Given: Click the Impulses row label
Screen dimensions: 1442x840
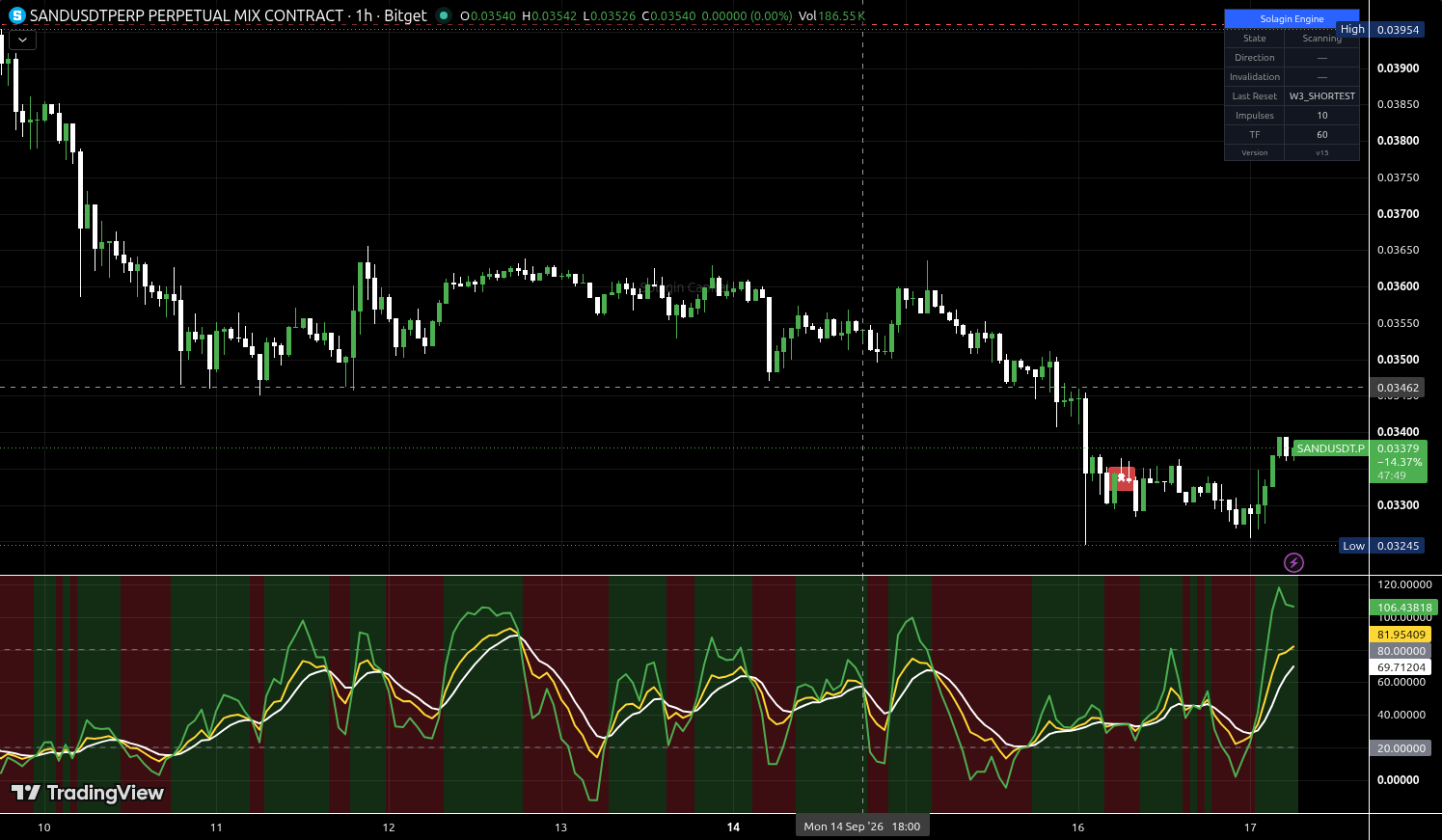Looking at the screenshot, I should point(1255,116).
